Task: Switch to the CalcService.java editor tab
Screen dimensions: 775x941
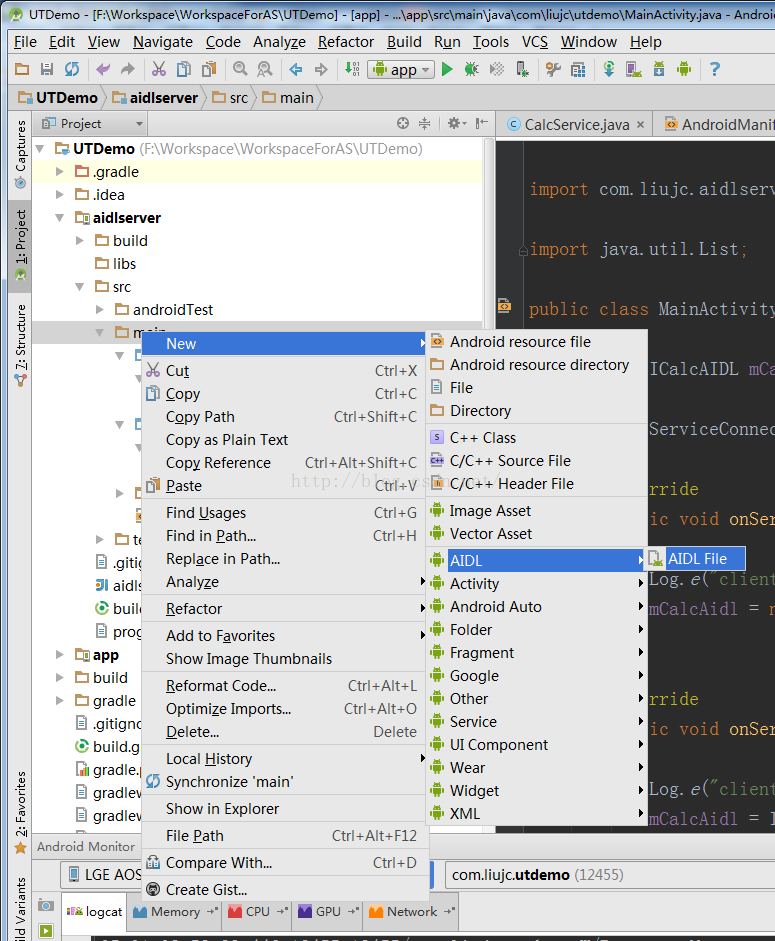Action: click(576, 124)
